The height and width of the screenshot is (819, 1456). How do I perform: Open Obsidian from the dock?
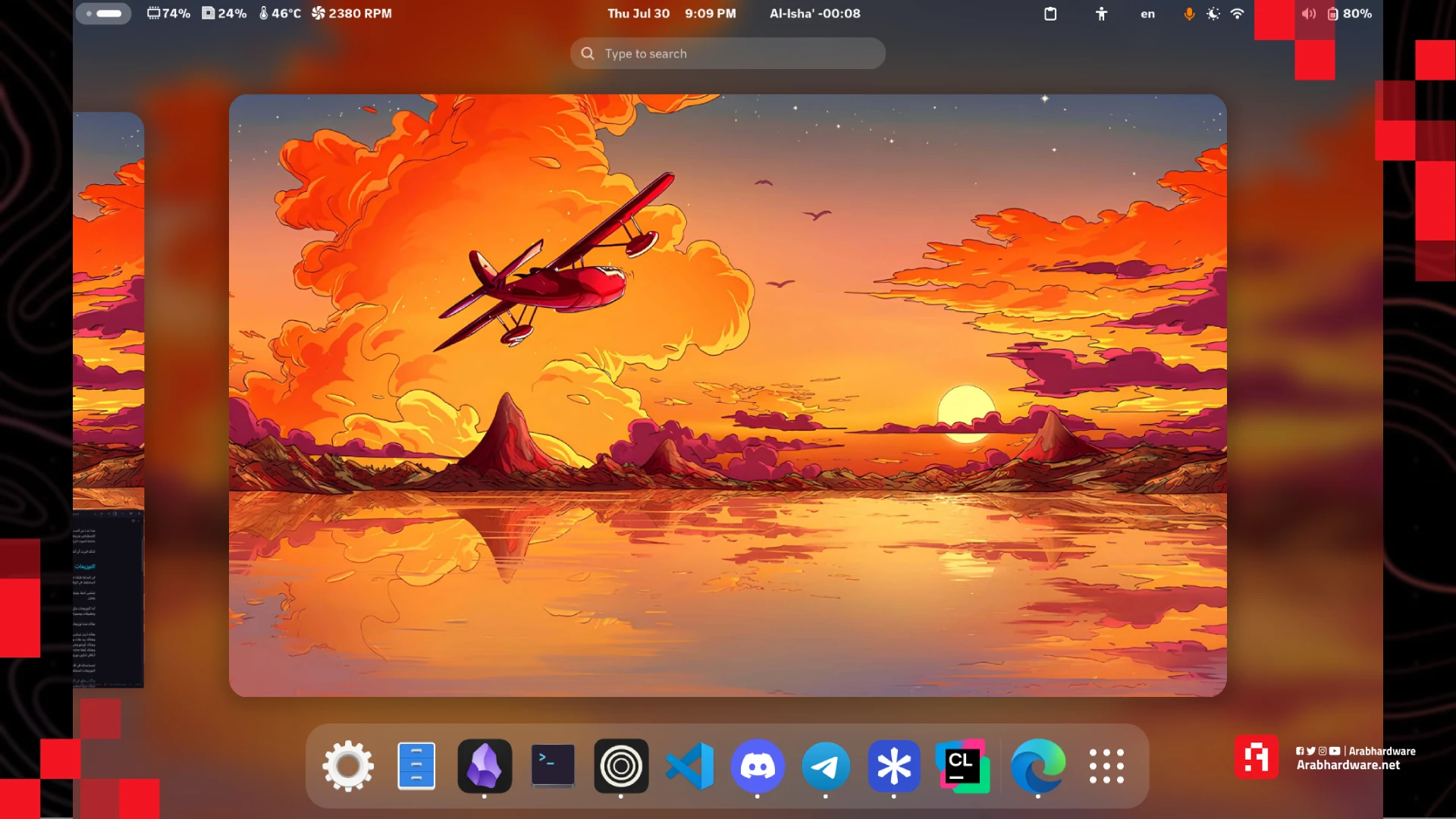point(485,766)
